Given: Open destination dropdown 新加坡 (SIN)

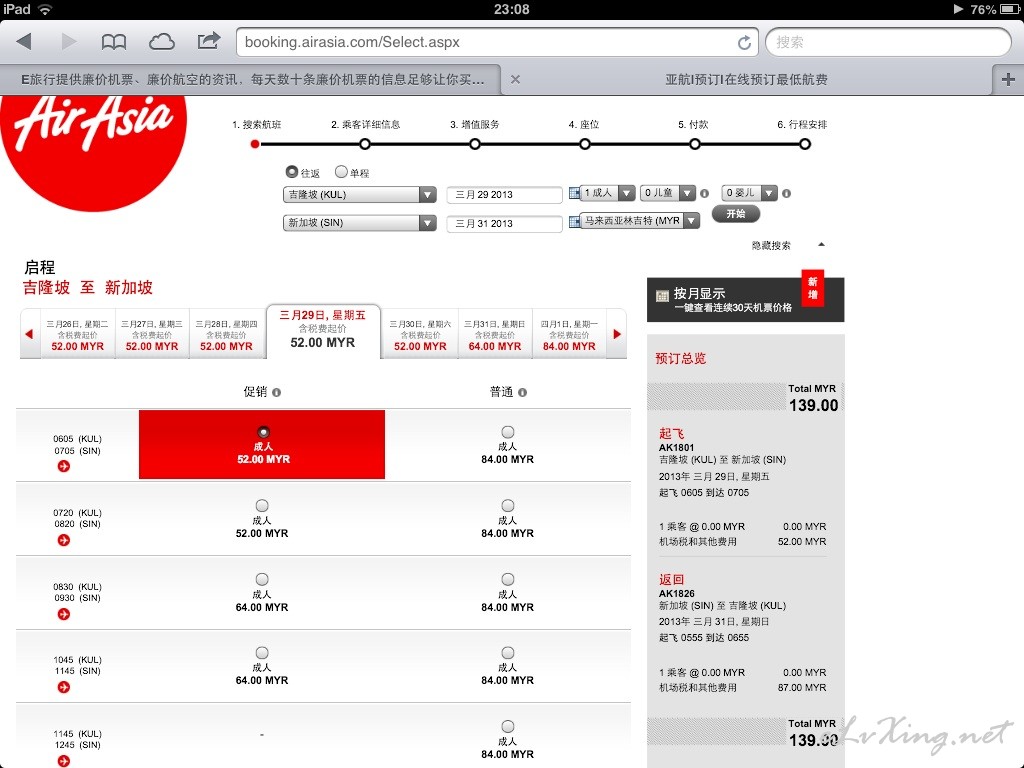Looking at the screenshot, I should (x=360, y=223).
